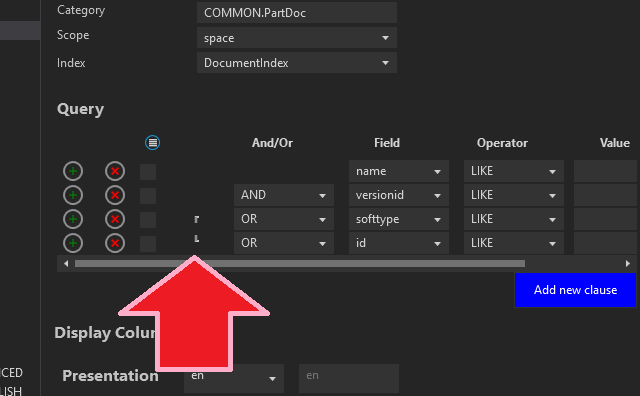
Task: Delete the softtype clause row
Action: (115, 219)
